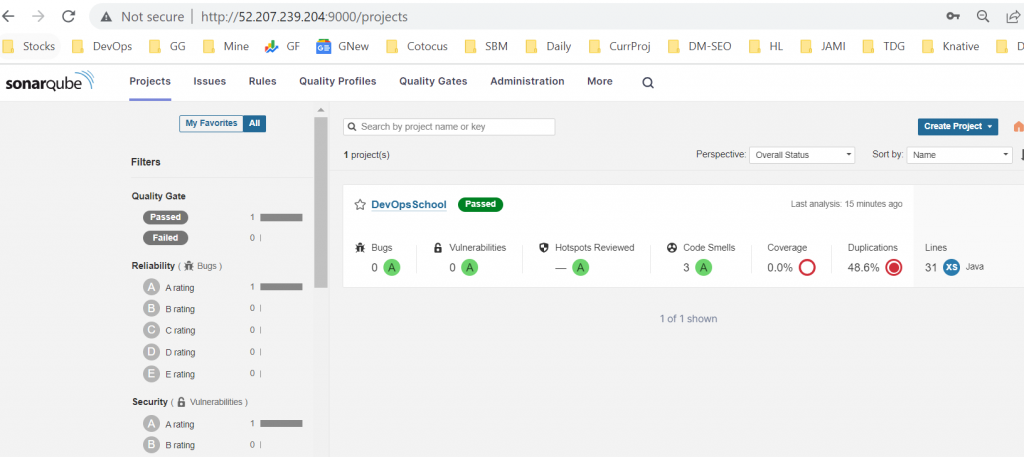Open the Quality Profiles tab
The height and width of the screenshot is (457, 1024).
(x=337, y=82)
